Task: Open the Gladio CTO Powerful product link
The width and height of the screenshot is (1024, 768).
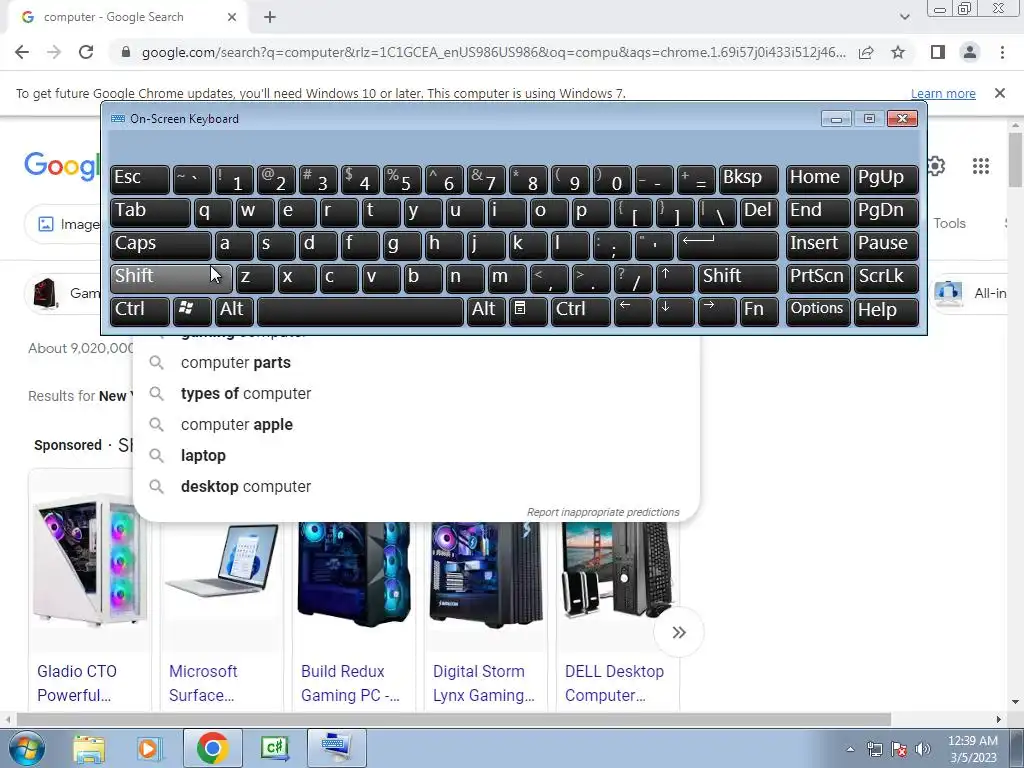Action: 76,683
